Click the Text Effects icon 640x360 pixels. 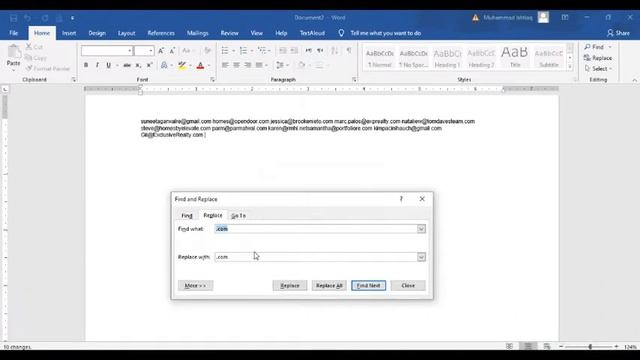tap(164, 65)
